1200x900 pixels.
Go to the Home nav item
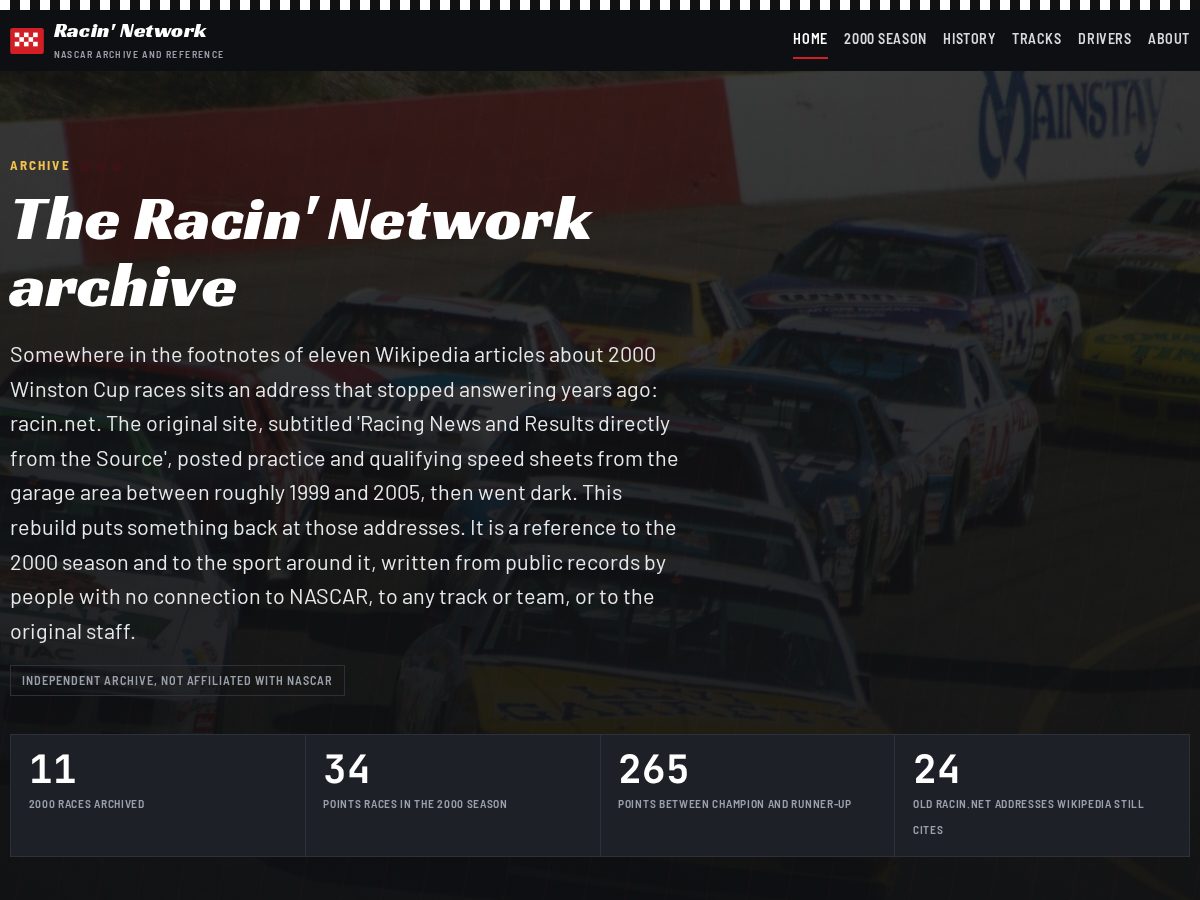point(810,39)
